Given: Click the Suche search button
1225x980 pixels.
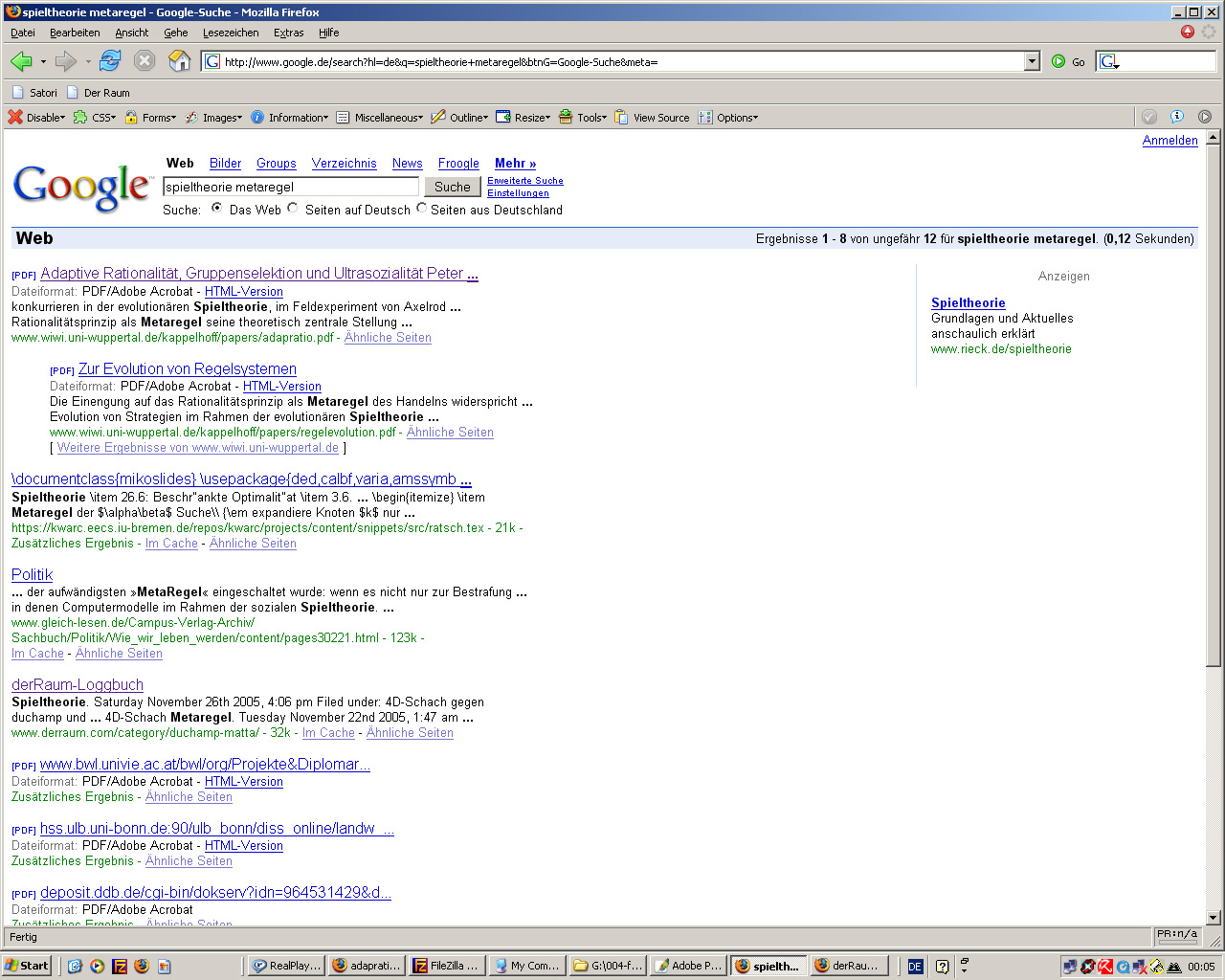Looking at the screenshot, I should tap(453, 187).
